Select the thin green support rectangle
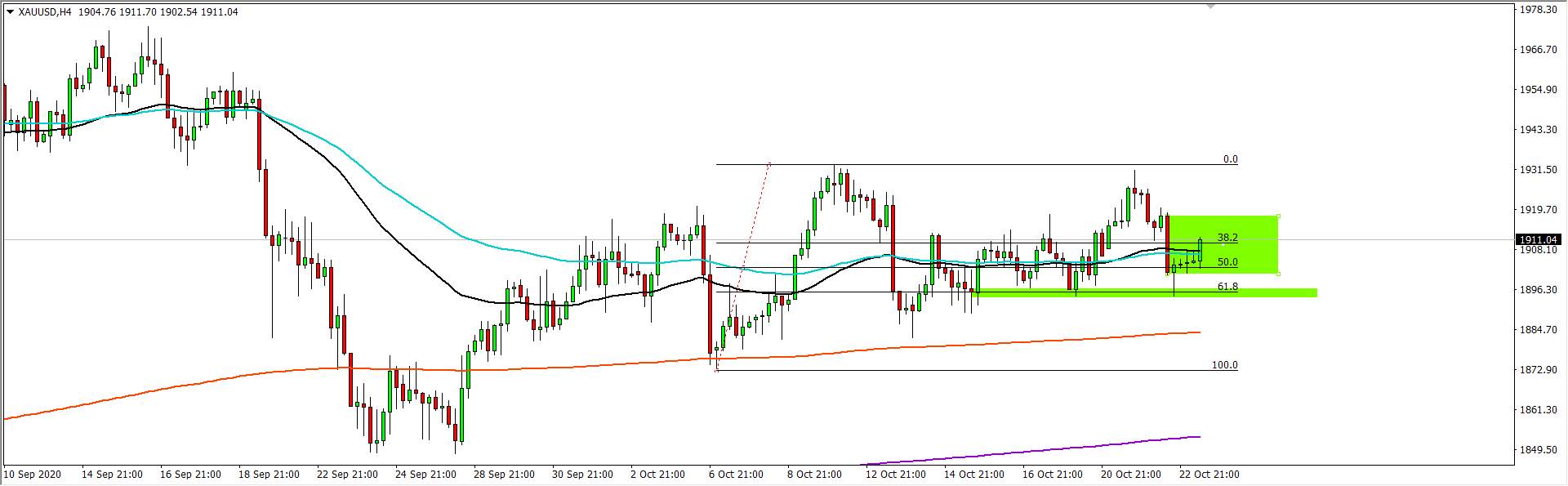Screen dimensions: 1568x486 [x=1145, y=292]
